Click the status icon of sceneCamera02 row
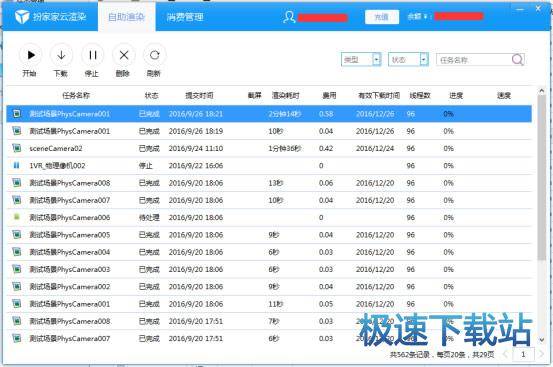 click(17, 148)
